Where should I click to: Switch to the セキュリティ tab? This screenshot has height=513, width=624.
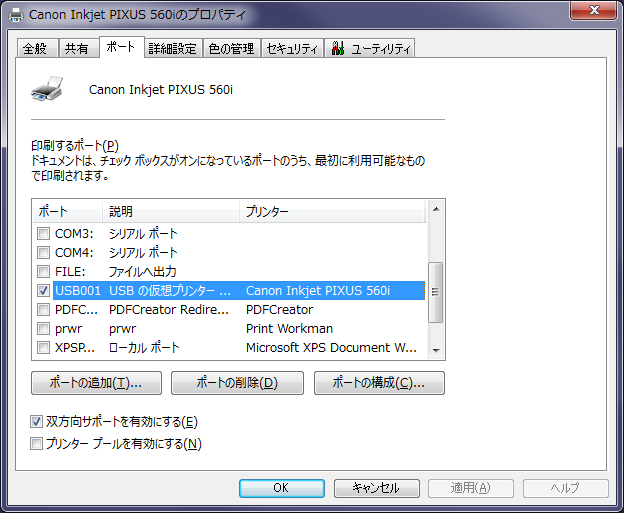coord(292,48)
